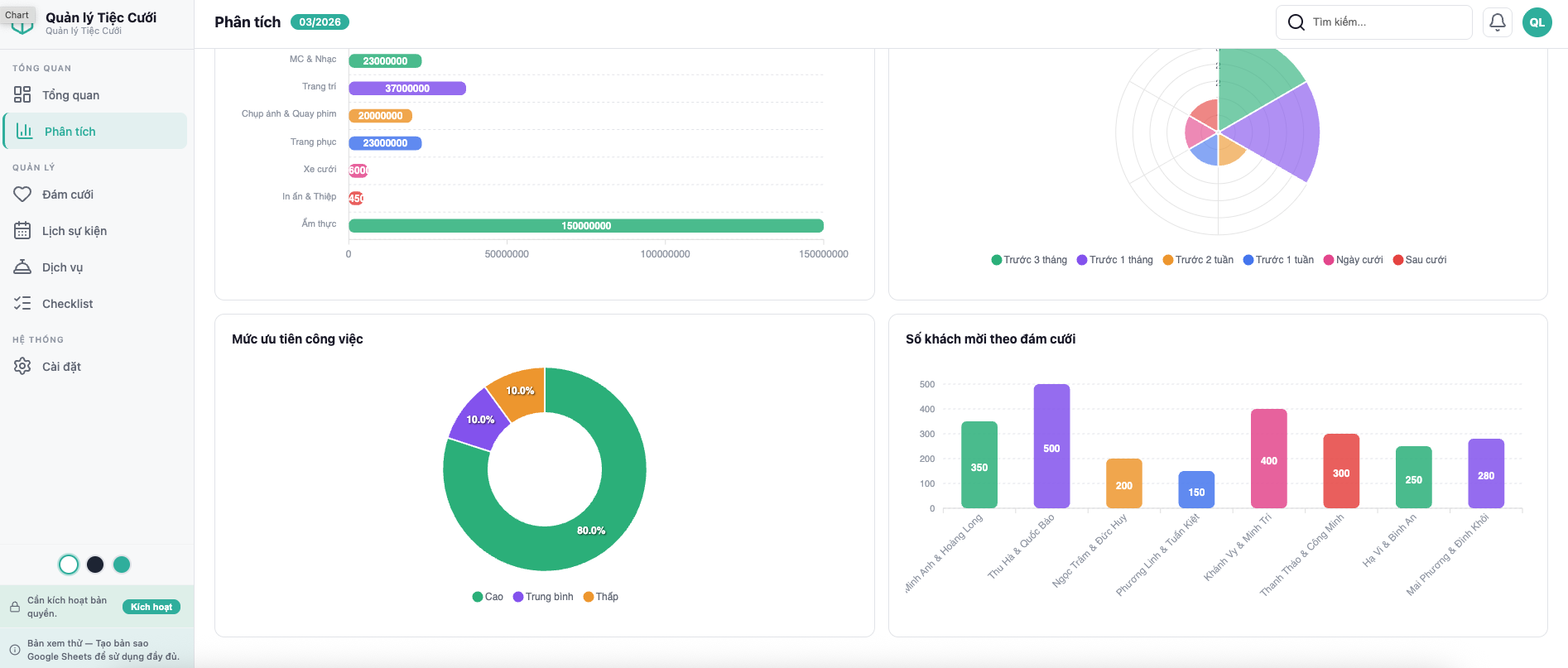
Task: Click the Dịch vụ service bell icon
Action: pyautogui.click(x=22, y=267)
